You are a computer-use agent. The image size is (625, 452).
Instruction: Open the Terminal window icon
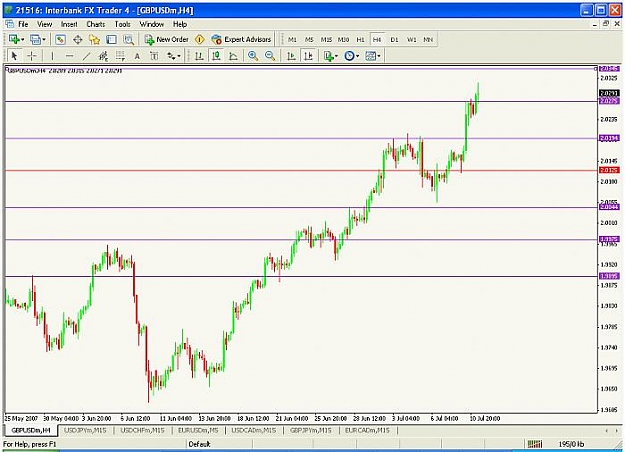coord(112,39)
